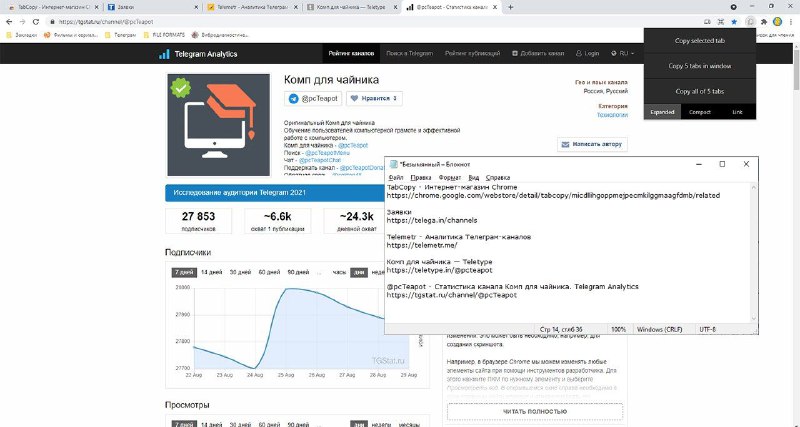Viewport: 800px width, 427px height.
Task: Switch to the Telemetr browser tab
Action: click(251, 7)
